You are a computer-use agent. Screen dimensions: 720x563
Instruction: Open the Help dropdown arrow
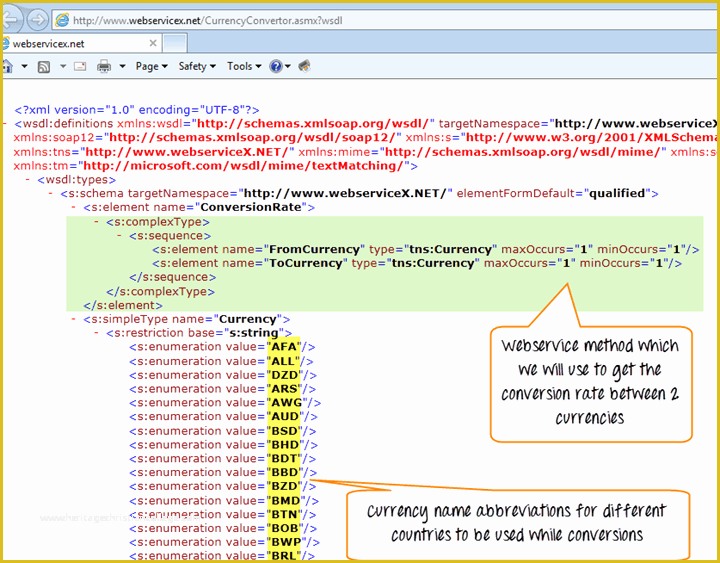click(x=287, y=67)
